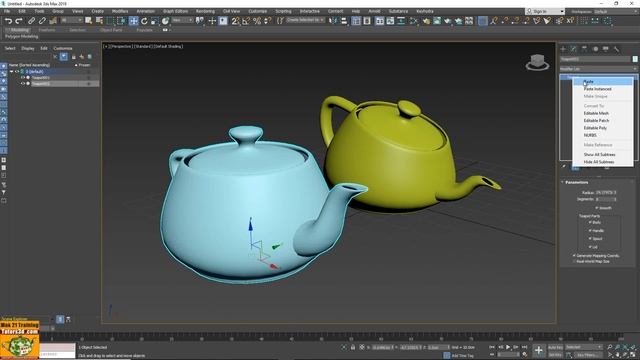This screenshot has height=360, width=640.
Task: Click the Set Key plus button
Action: click(x=538, y=350)
